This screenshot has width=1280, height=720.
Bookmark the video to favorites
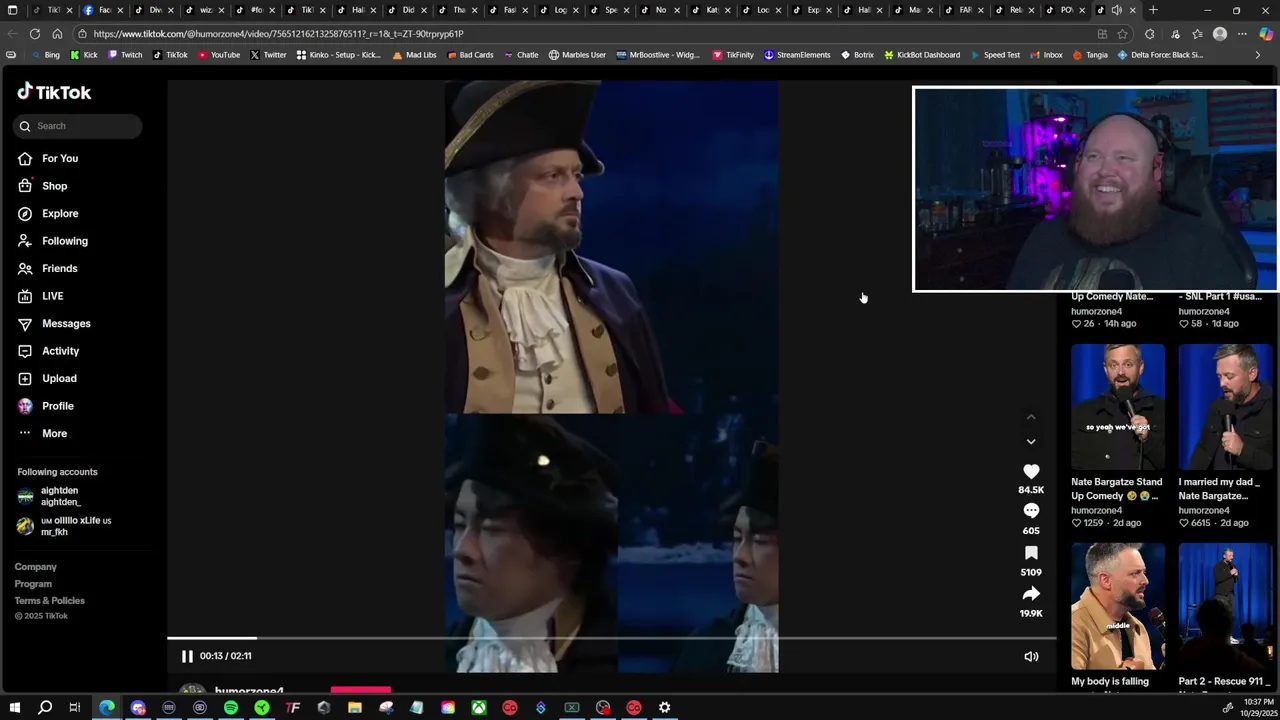(1031, 553)
